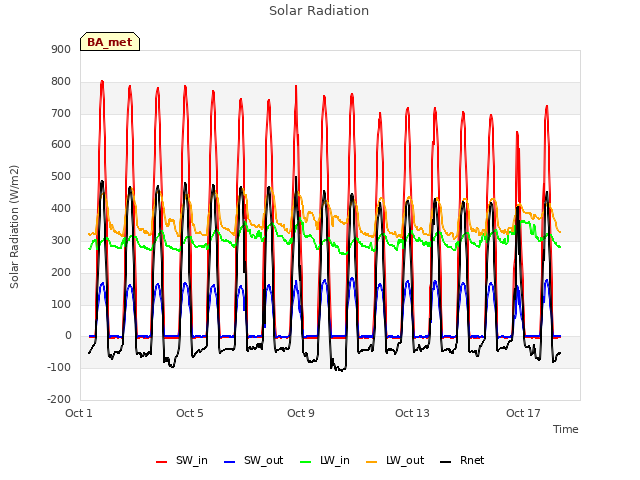Click the red SW_in legend swatch
This screenshot has width=640, height=480.
[x=162, y=462]
